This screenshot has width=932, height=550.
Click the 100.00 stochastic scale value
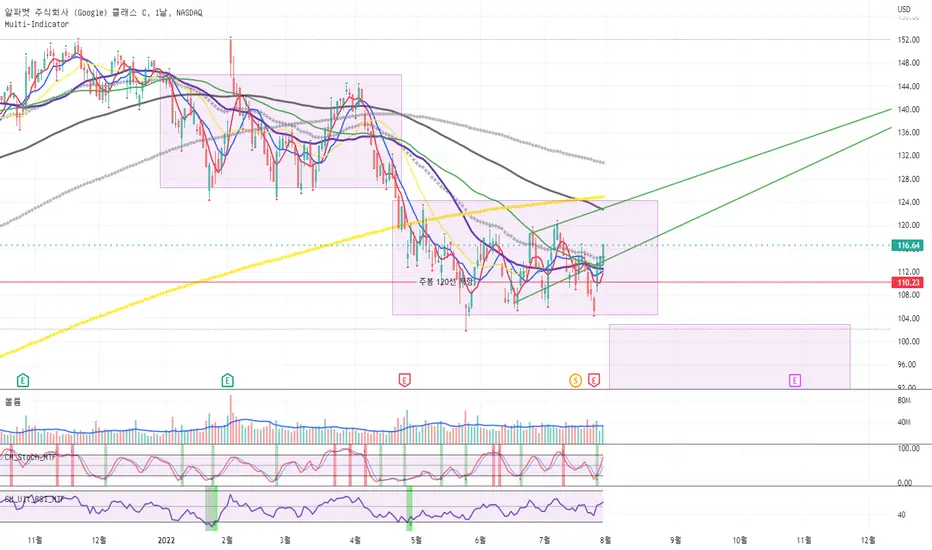(909, 449)
